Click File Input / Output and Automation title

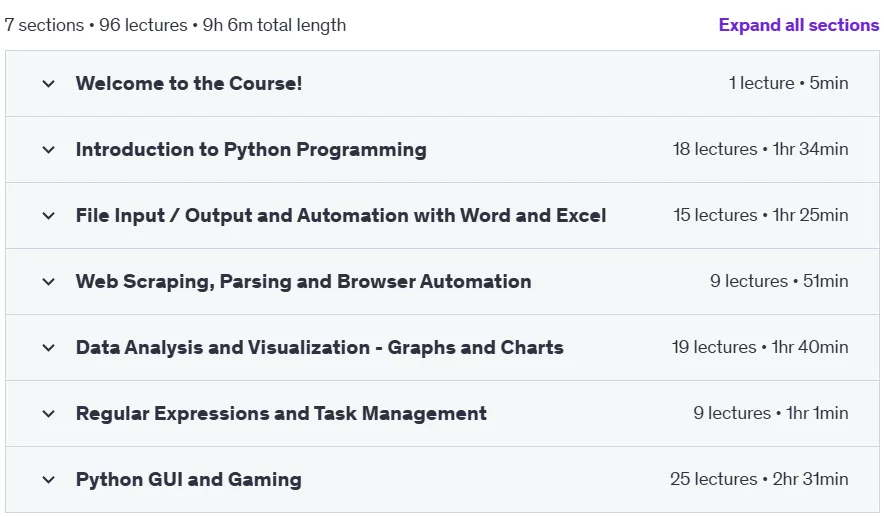341,215
